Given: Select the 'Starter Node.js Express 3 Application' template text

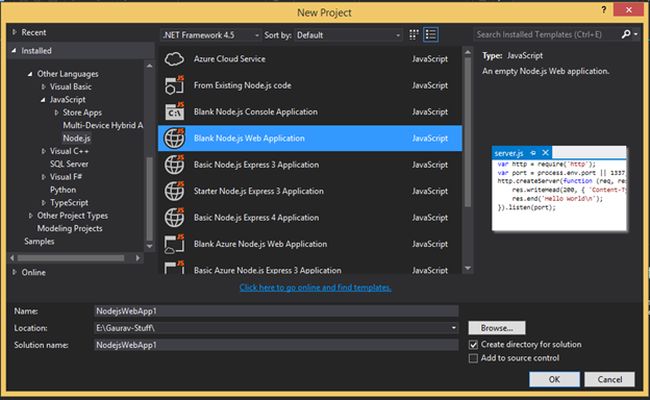Looking at the screenshot, I should pyautogui.click(x=259, y=191).
